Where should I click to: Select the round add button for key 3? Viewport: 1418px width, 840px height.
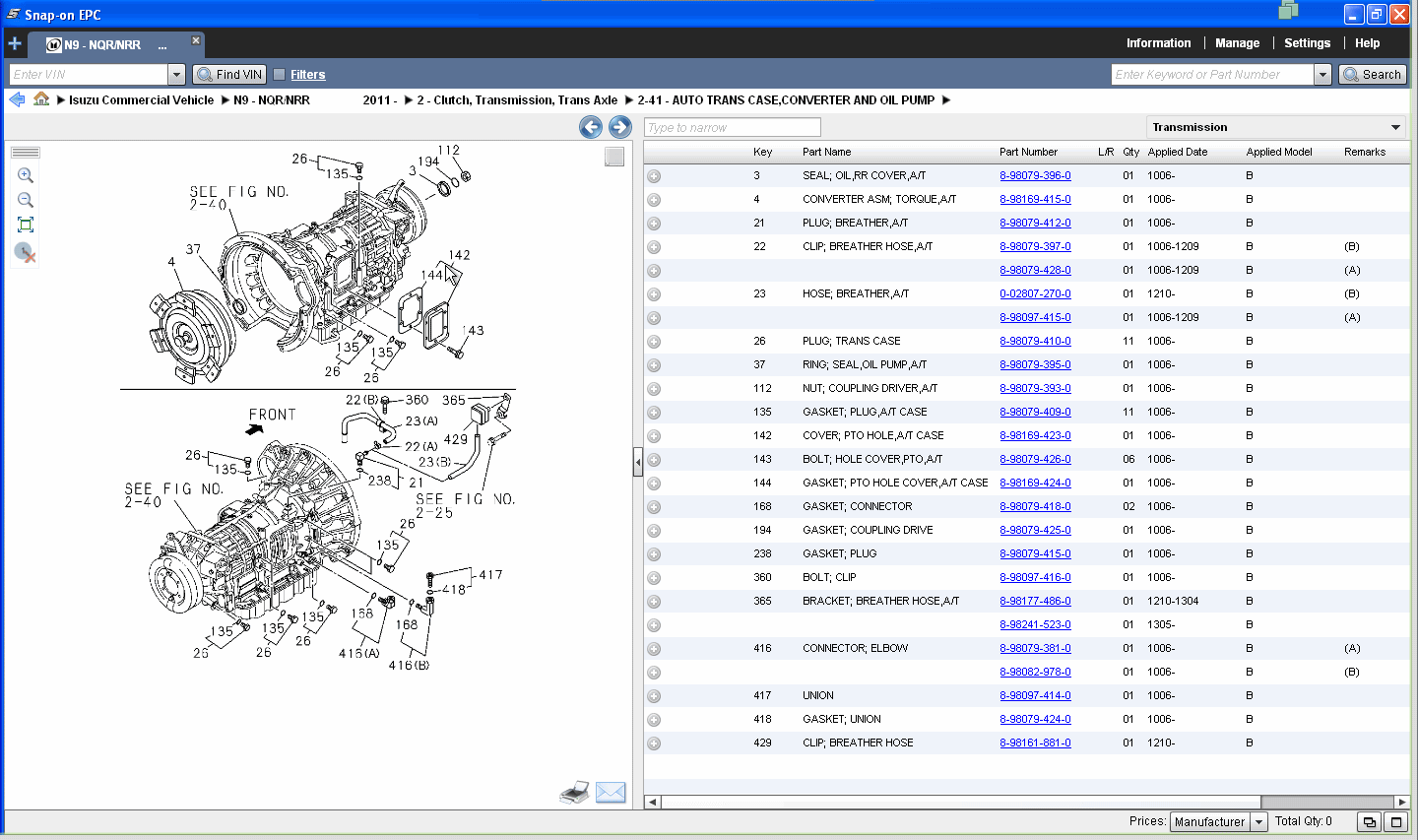654,176
